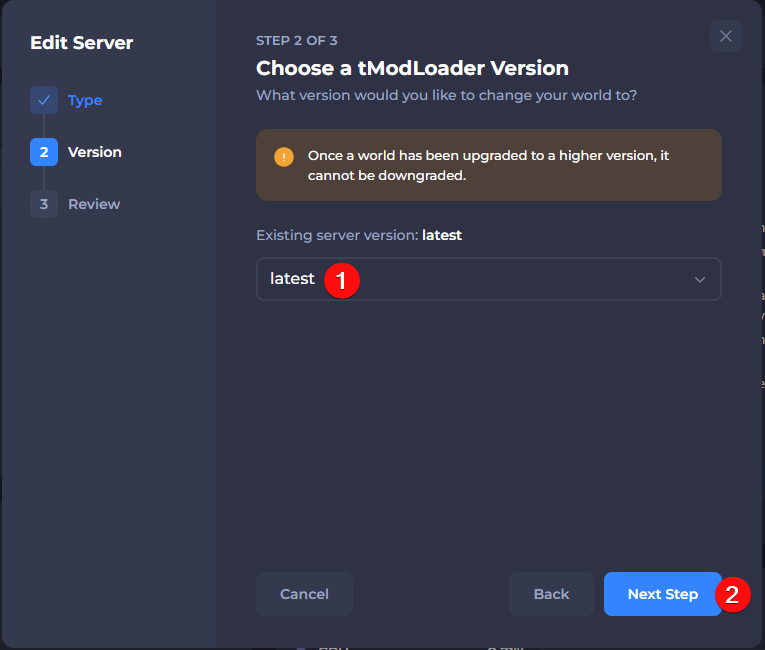Image resolution: width=765 pixels, height=650 pixels.
Task: Click the red annotation circle numbered 1
Action: tap(341, 280)
